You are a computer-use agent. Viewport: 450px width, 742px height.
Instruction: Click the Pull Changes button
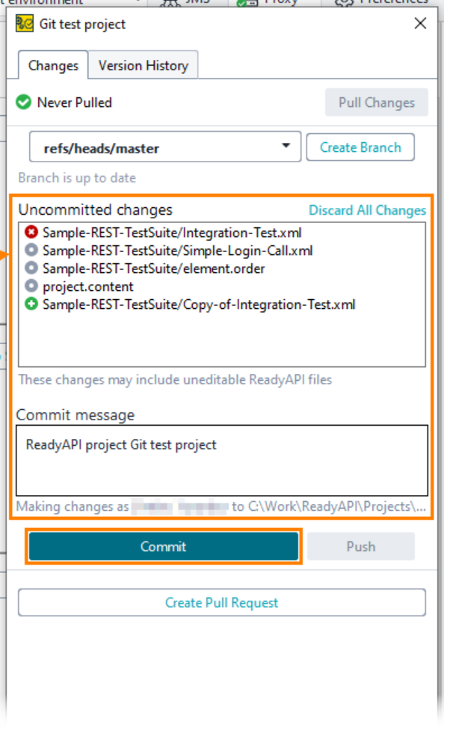coord(377,102)
